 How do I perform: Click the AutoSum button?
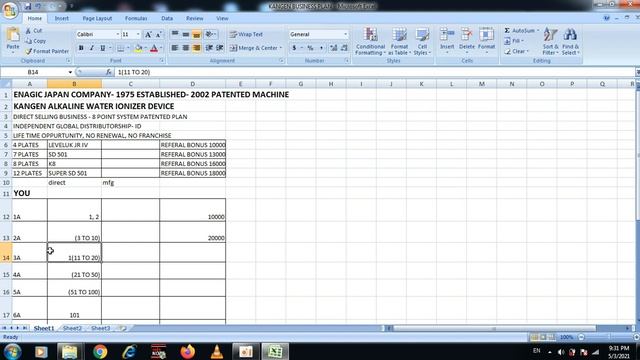[521, 31]
